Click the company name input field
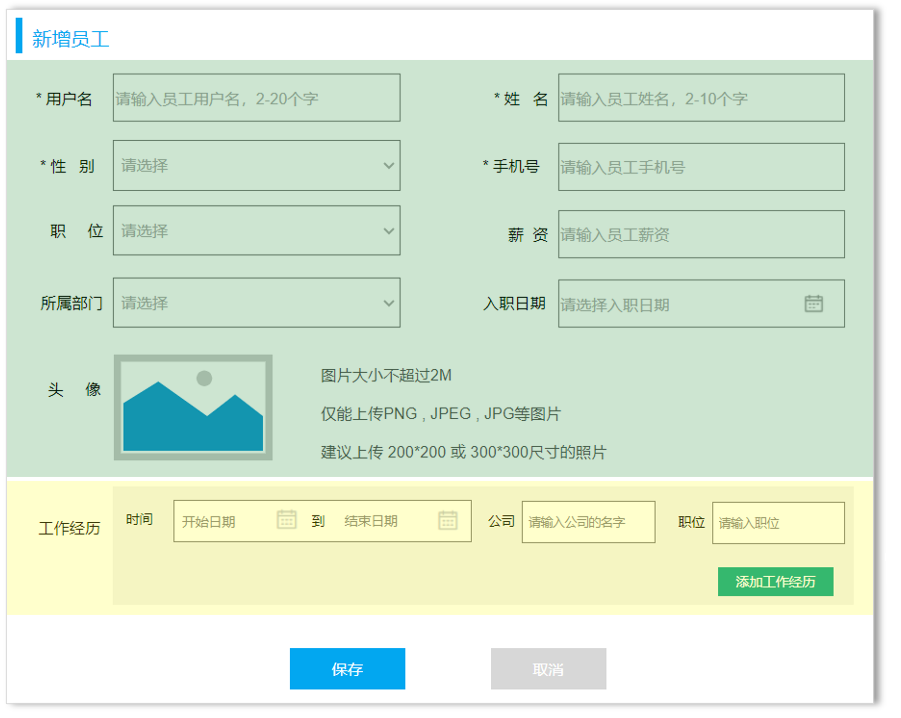 (x=588, y=522)
